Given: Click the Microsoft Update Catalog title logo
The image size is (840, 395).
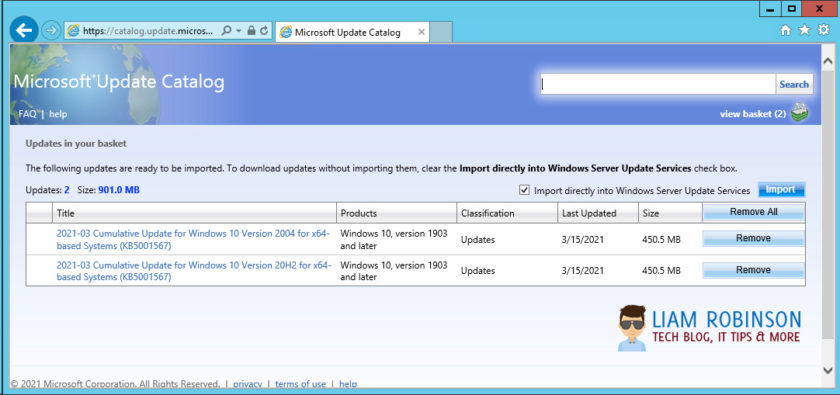Looking at the screenshot, I should pyautogui.click(x=119, y=82).
